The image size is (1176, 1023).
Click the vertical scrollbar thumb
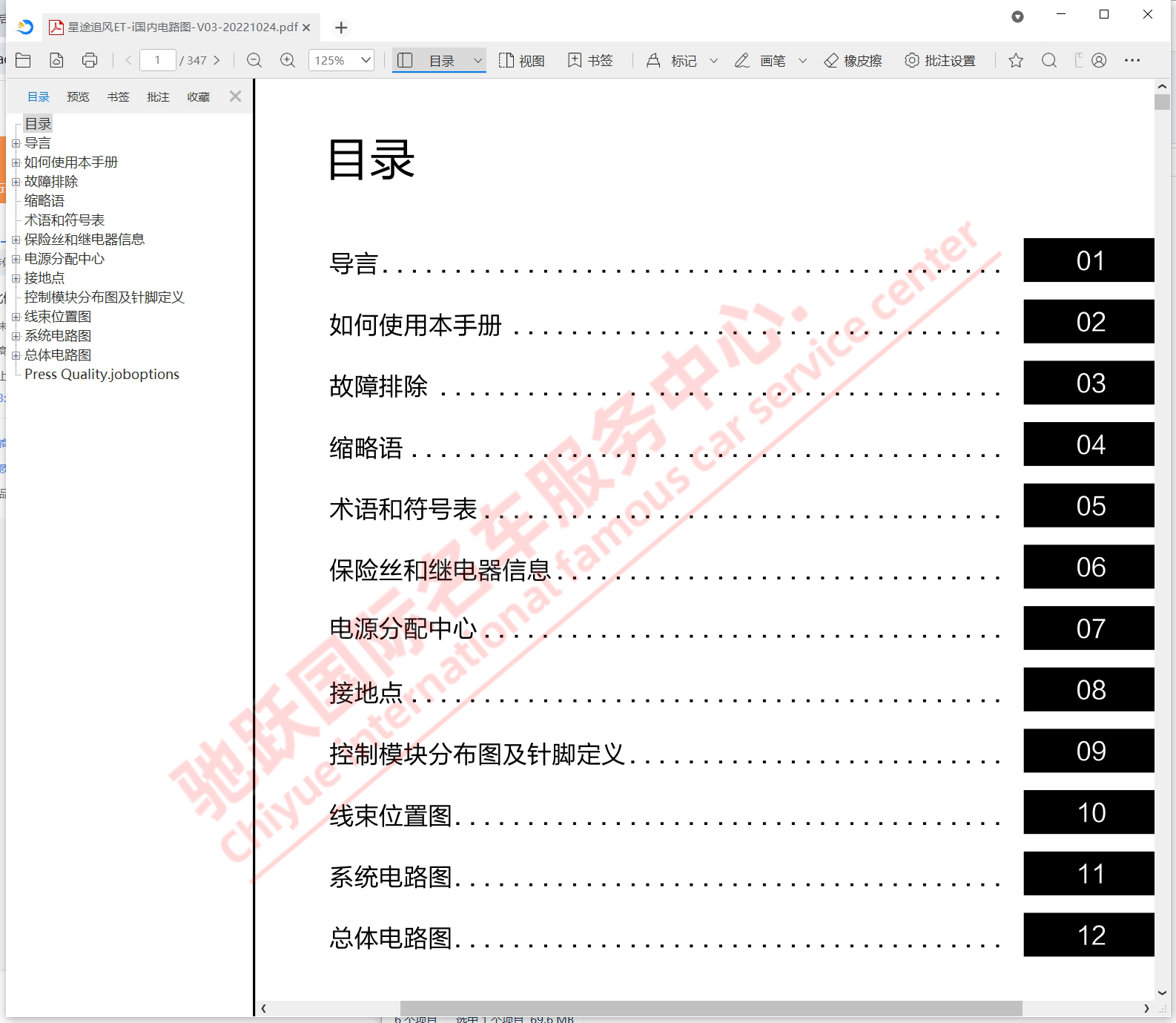point(1162,102)
